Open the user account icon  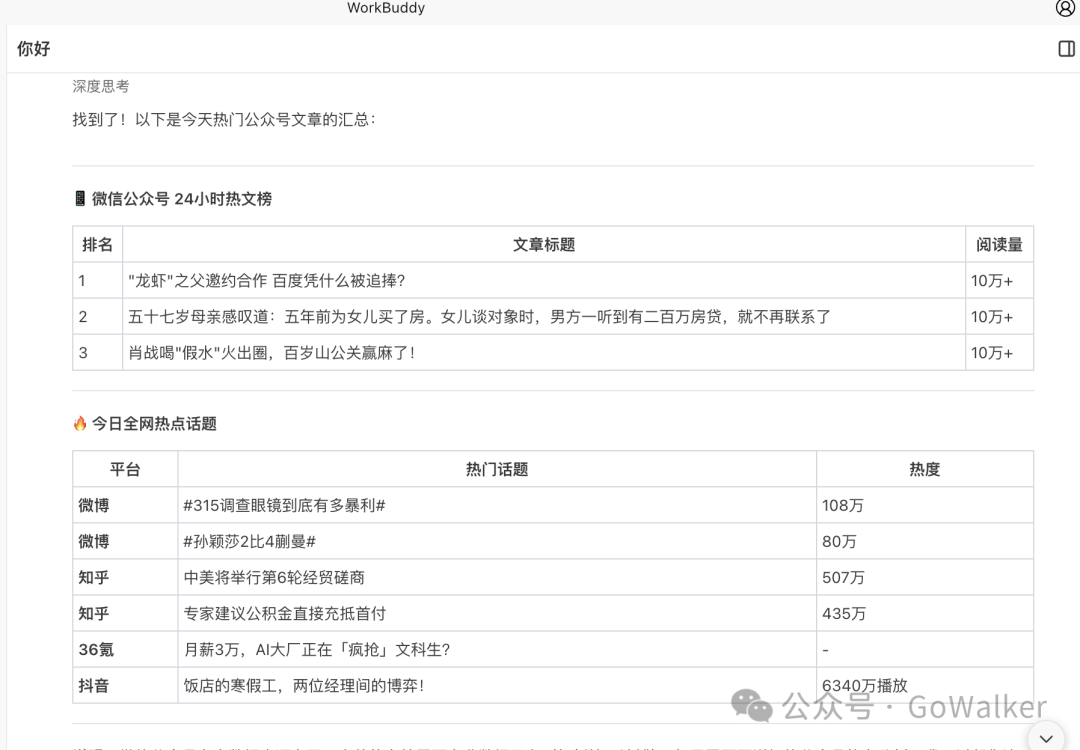point(1062,8)
